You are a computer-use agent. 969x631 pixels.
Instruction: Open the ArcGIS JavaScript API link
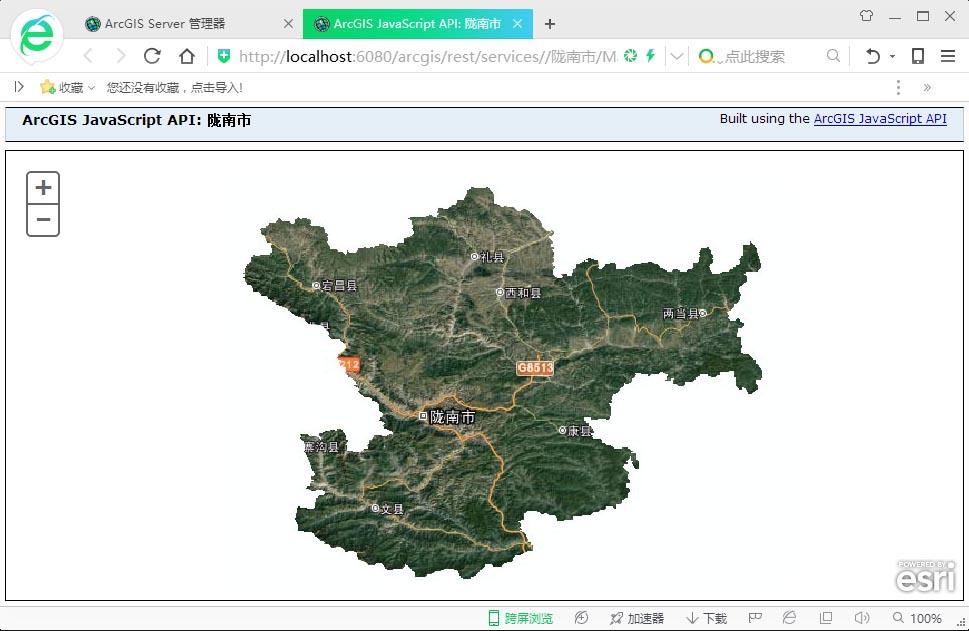880,119
